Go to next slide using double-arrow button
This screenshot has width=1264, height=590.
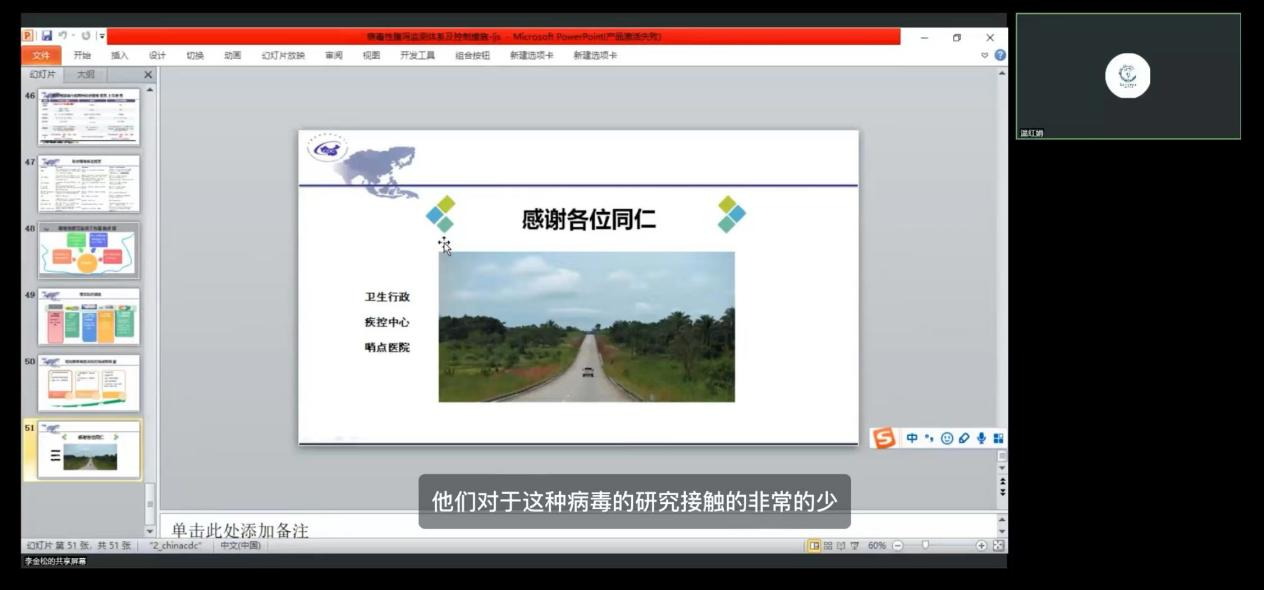(1002, 492)
